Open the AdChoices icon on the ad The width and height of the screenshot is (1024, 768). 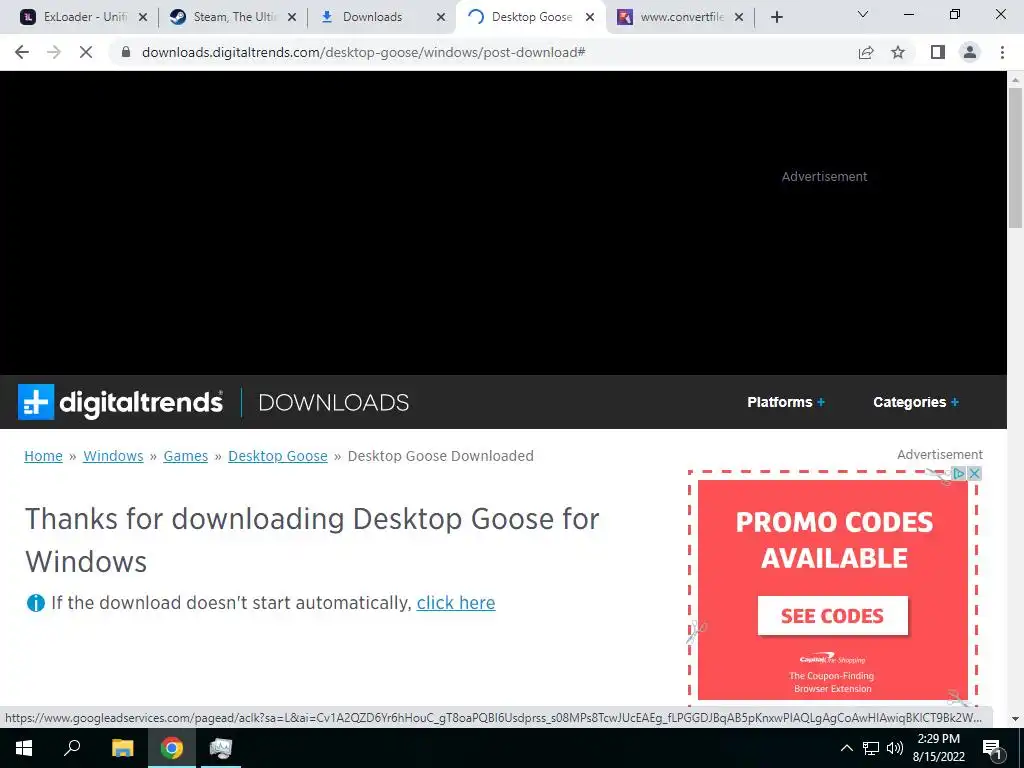(x=959, y=473)
